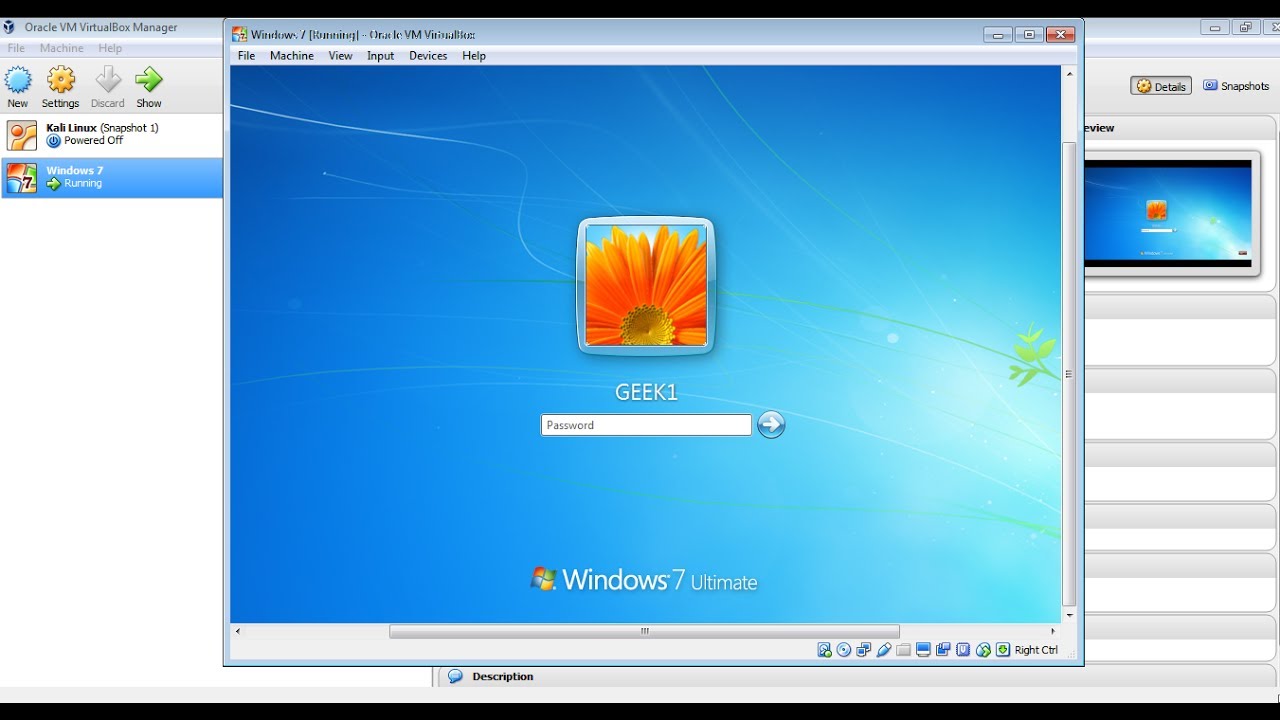Click the GEEK1 user account picture
Viewport: 1280px width, 720px height.
[x=646, y=286]
